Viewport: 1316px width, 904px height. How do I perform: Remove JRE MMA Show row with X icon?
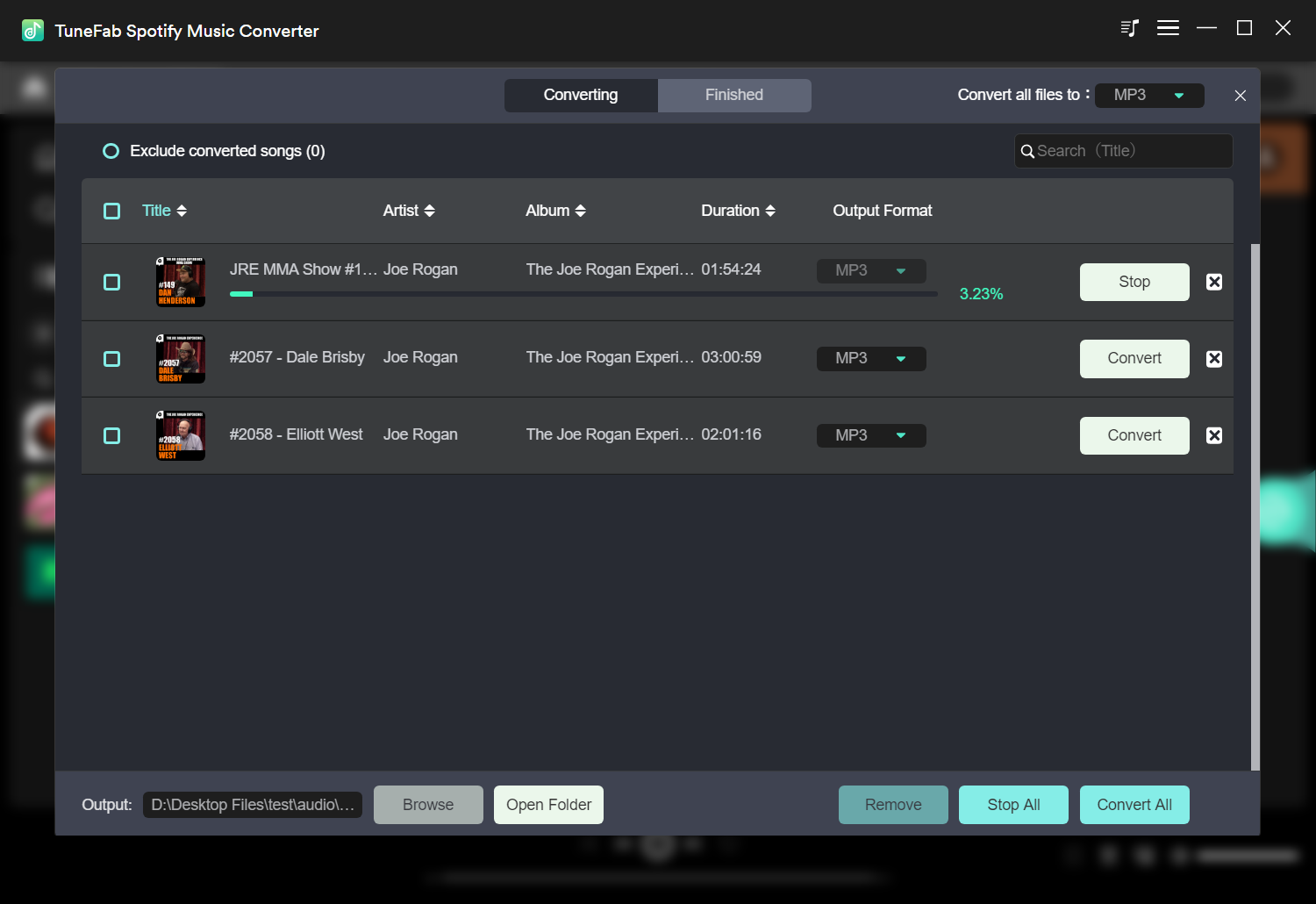click(x=1213, y=282)
